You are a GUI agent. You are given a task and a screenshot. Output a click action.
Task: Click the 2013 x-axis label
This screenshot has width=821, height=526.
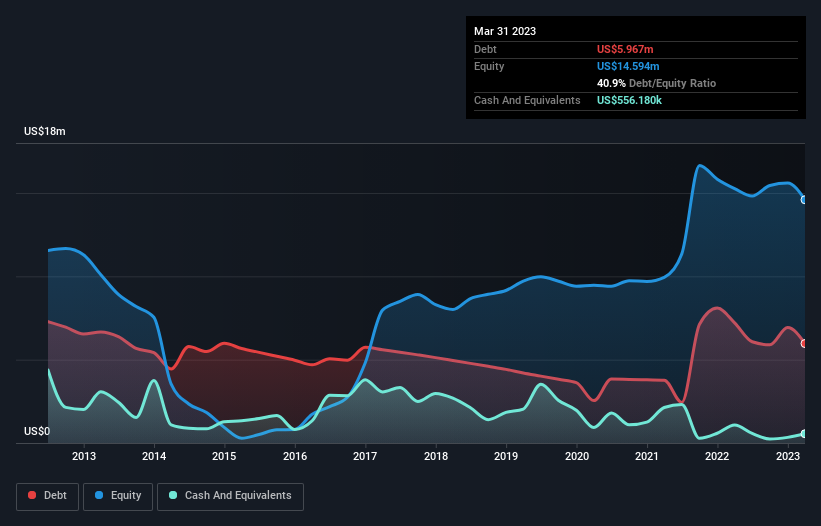[x=84, y=456]
